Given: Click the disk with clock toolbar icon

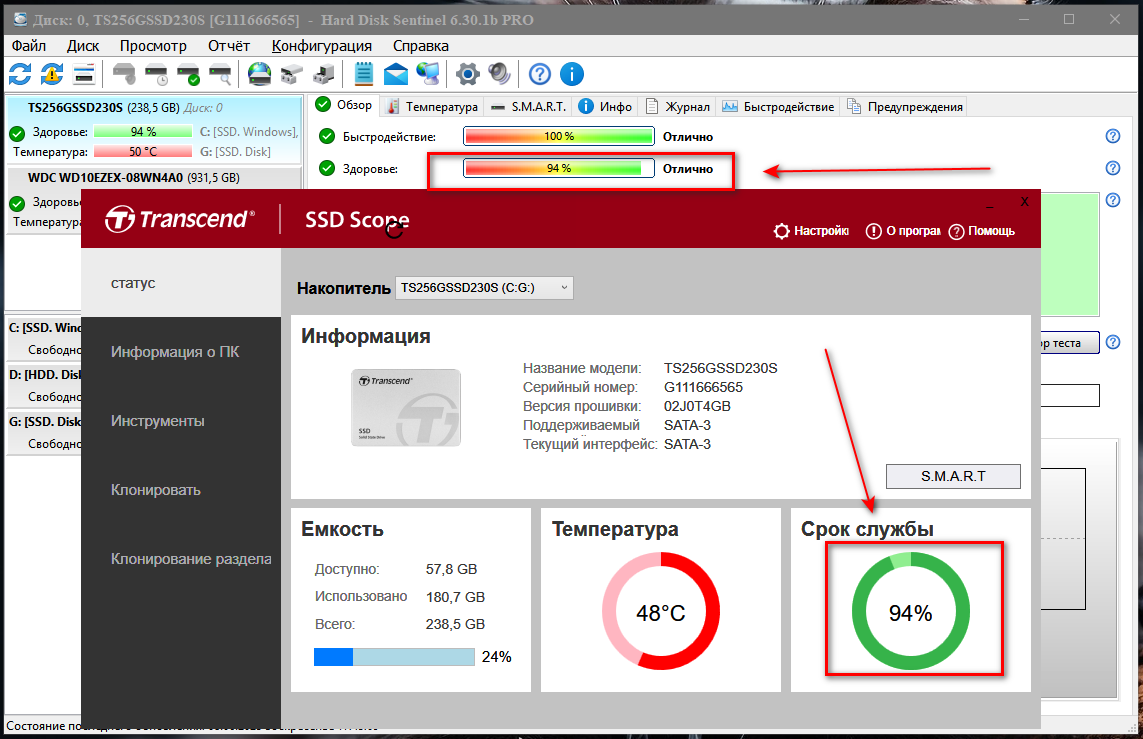Looking at the screenshot, I should pos(157,74).
